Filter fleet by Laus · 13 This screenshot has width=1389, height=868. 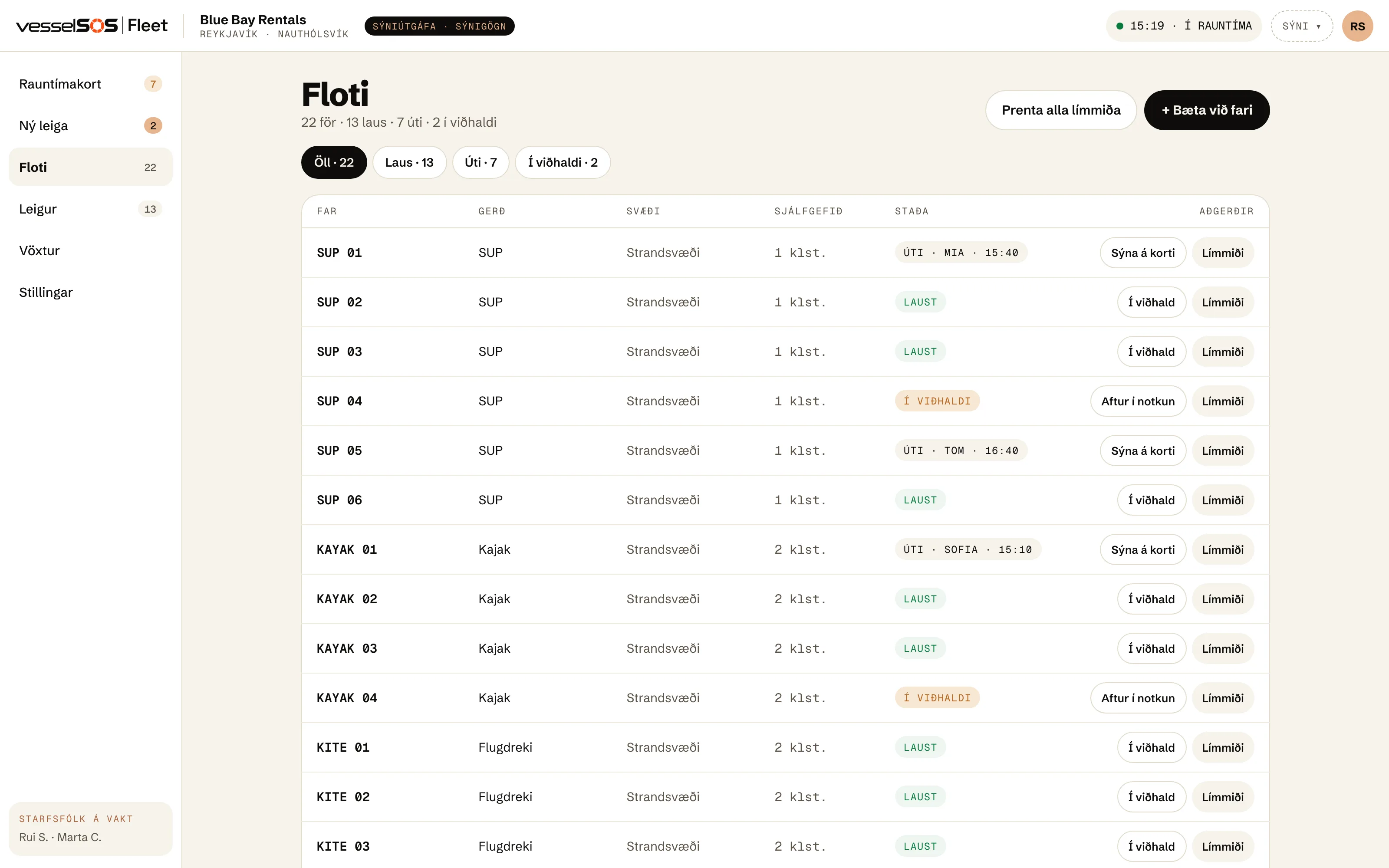coord(409,162)
